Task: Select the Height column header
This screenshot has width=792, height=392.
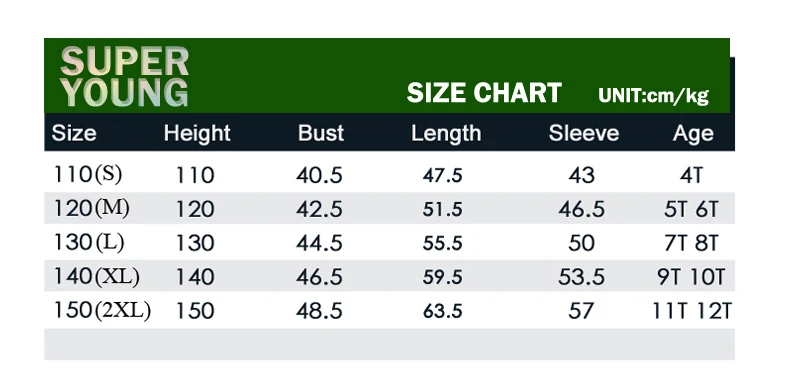Action: coord(197,133)
